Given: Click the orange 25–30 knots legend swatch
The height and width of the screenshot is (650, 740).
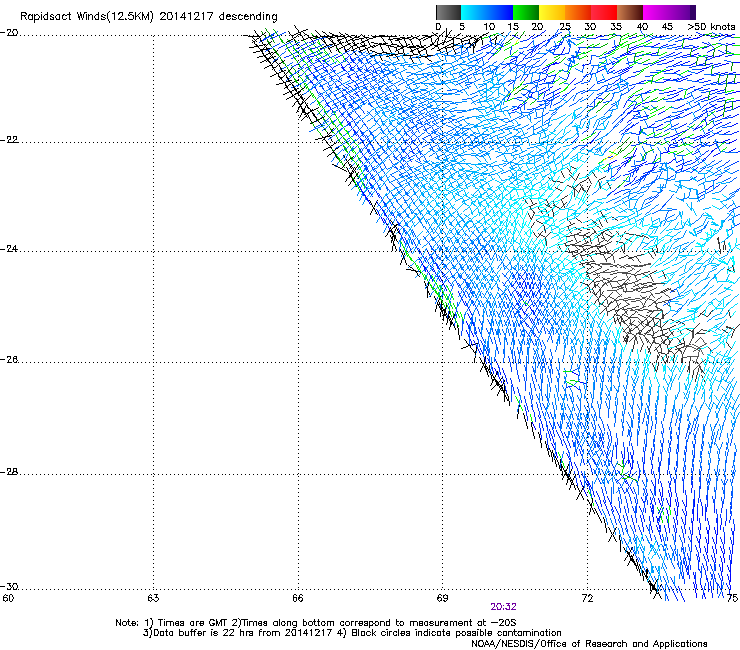Looking at the screenshot, I should click(578, 12).
